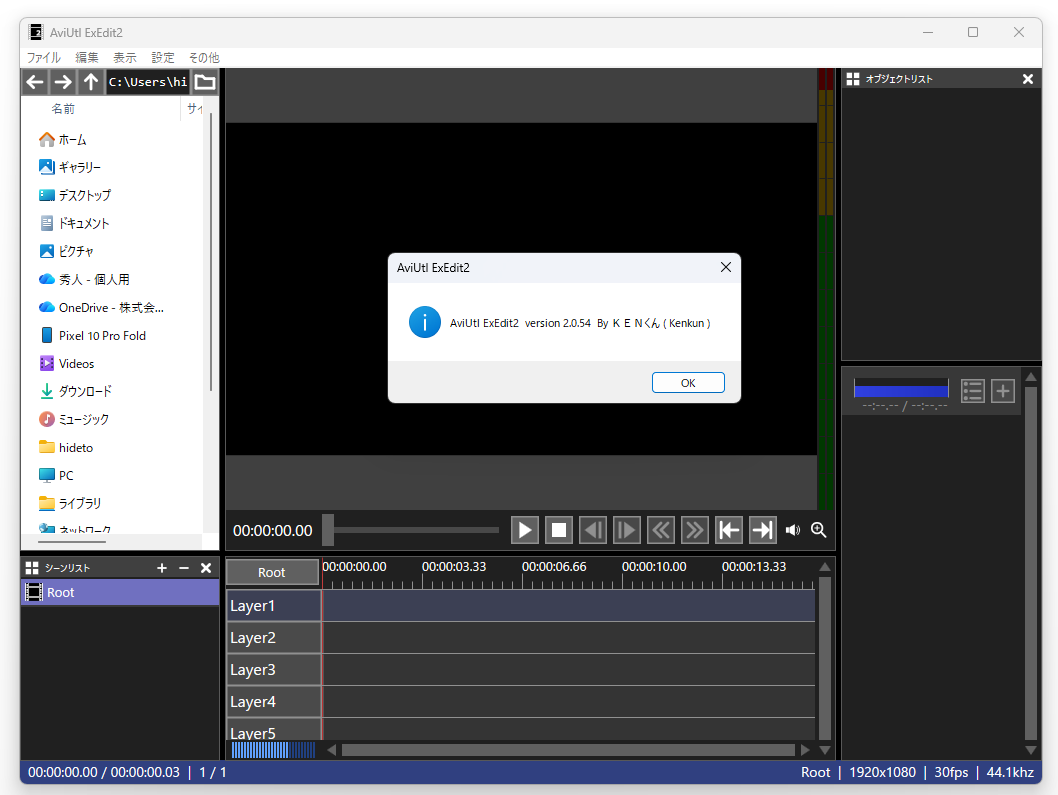The width and height of the screenshot is (1058, 795).
Task: Go up one folder level
Action: click(x=90, y=82)
